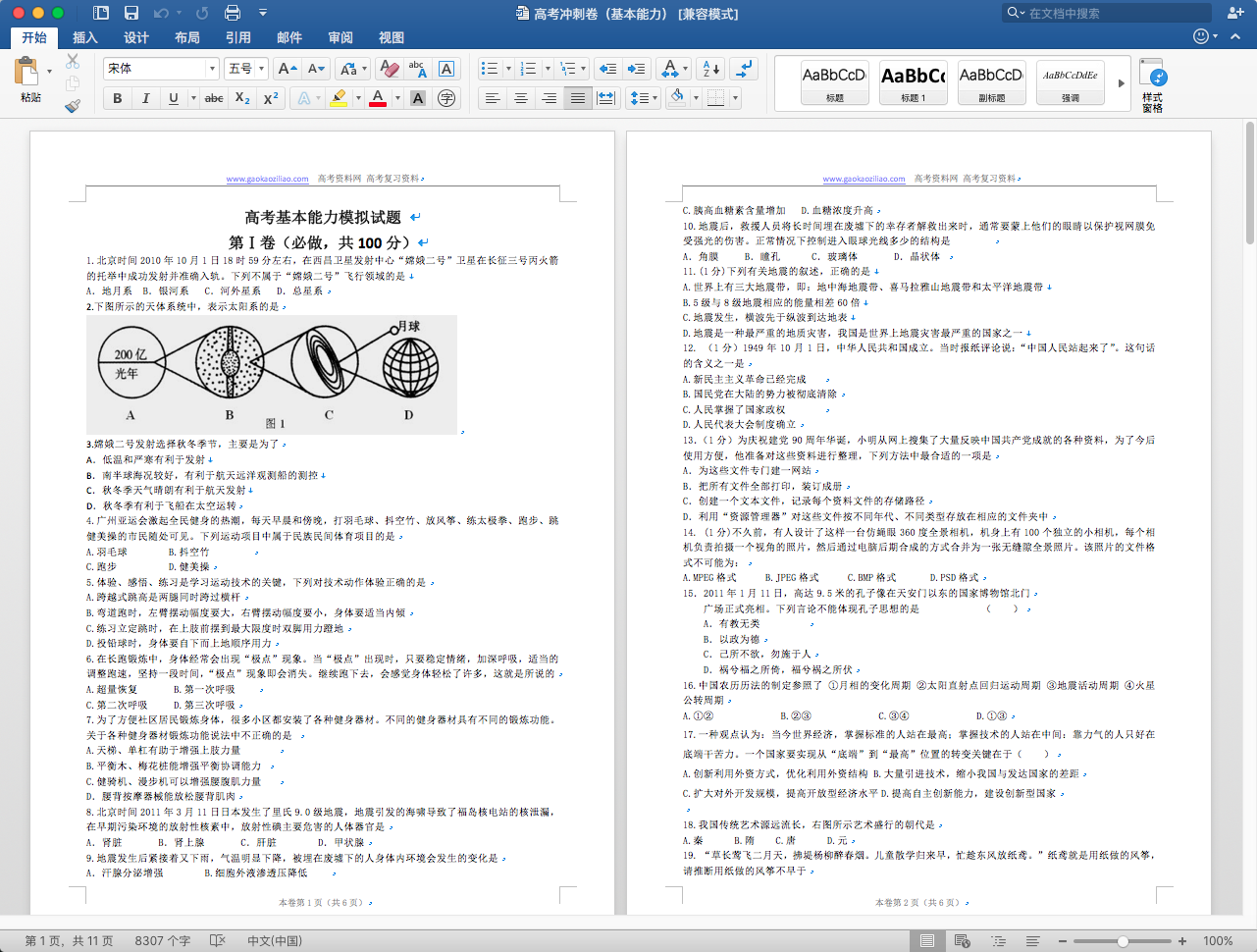Click the Save disk icon
This screenshot has height=952, width=1257.
coord(131,13)
